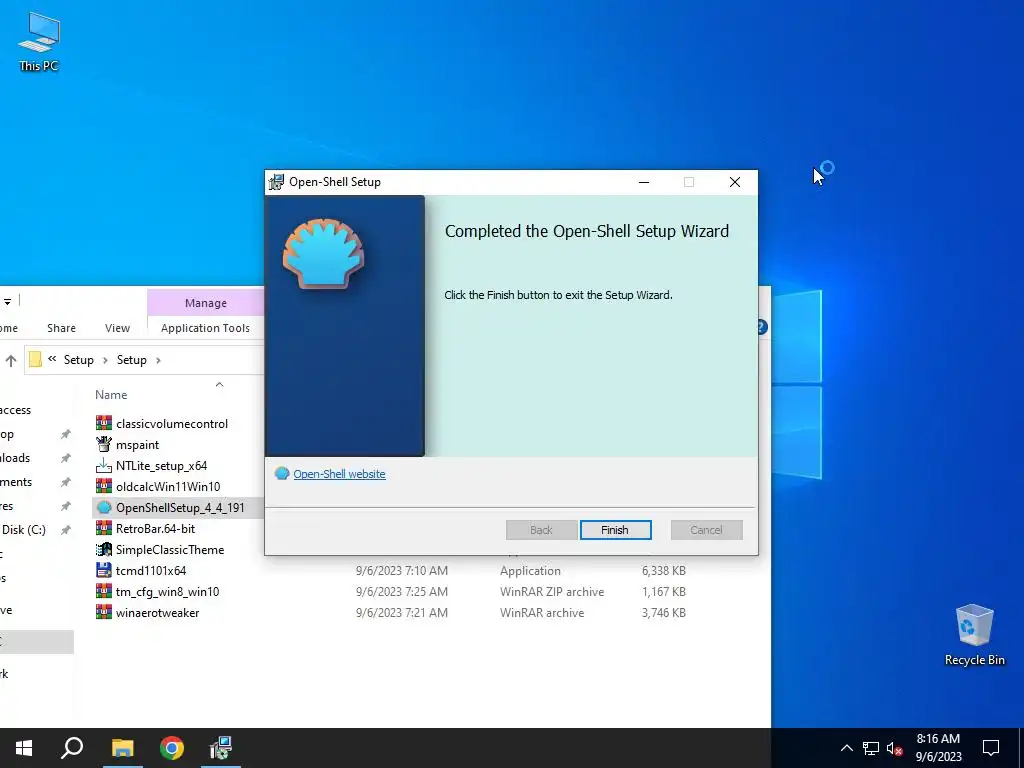This screenshot has height=768, width=1024.
Task: Select classicvolumecontrol archive in File Explorer
Action: click(172, 424)
